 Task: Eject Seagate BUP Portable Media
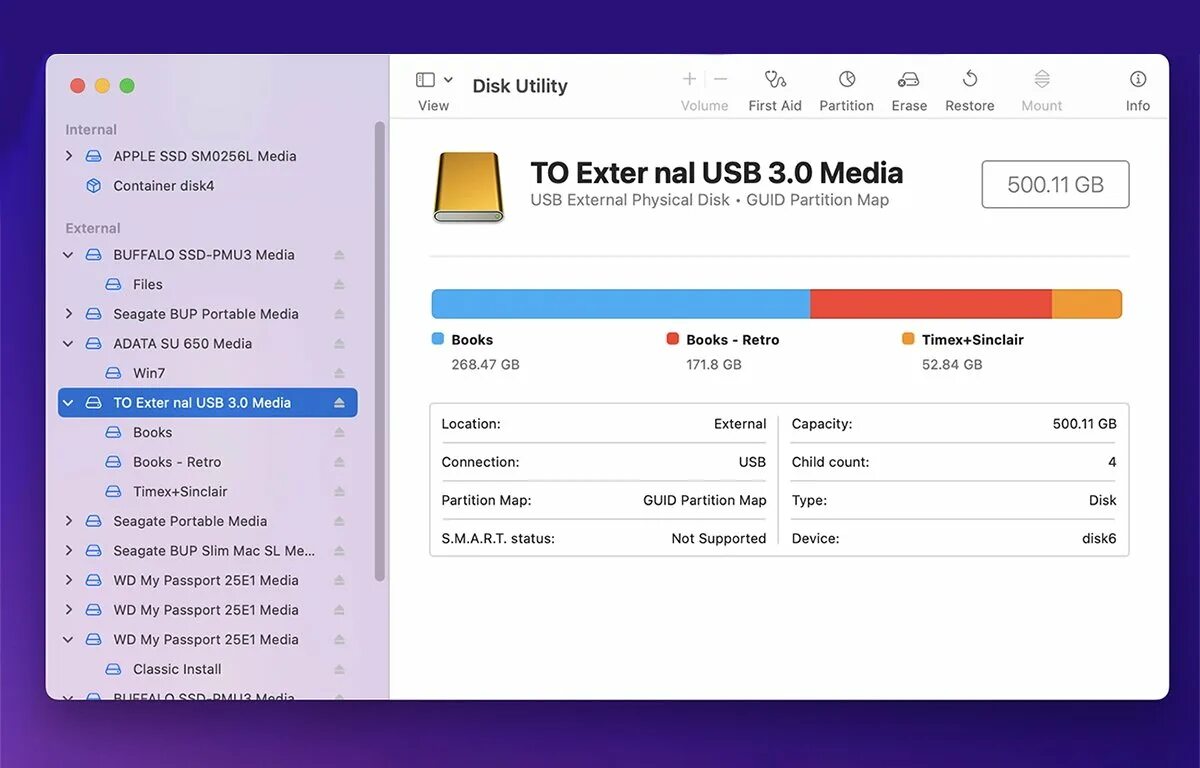coord(339,314)
